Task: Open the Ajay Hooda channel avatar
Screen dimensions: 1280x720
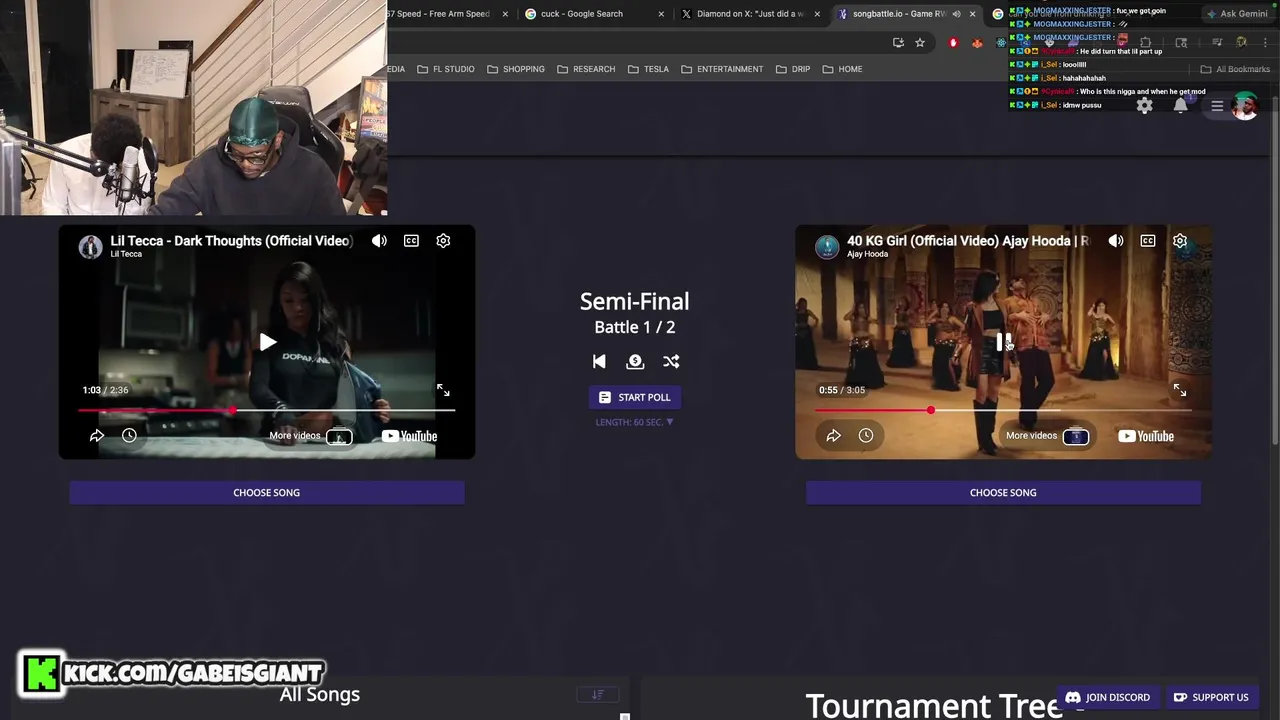Action: (x=827, y=247)
